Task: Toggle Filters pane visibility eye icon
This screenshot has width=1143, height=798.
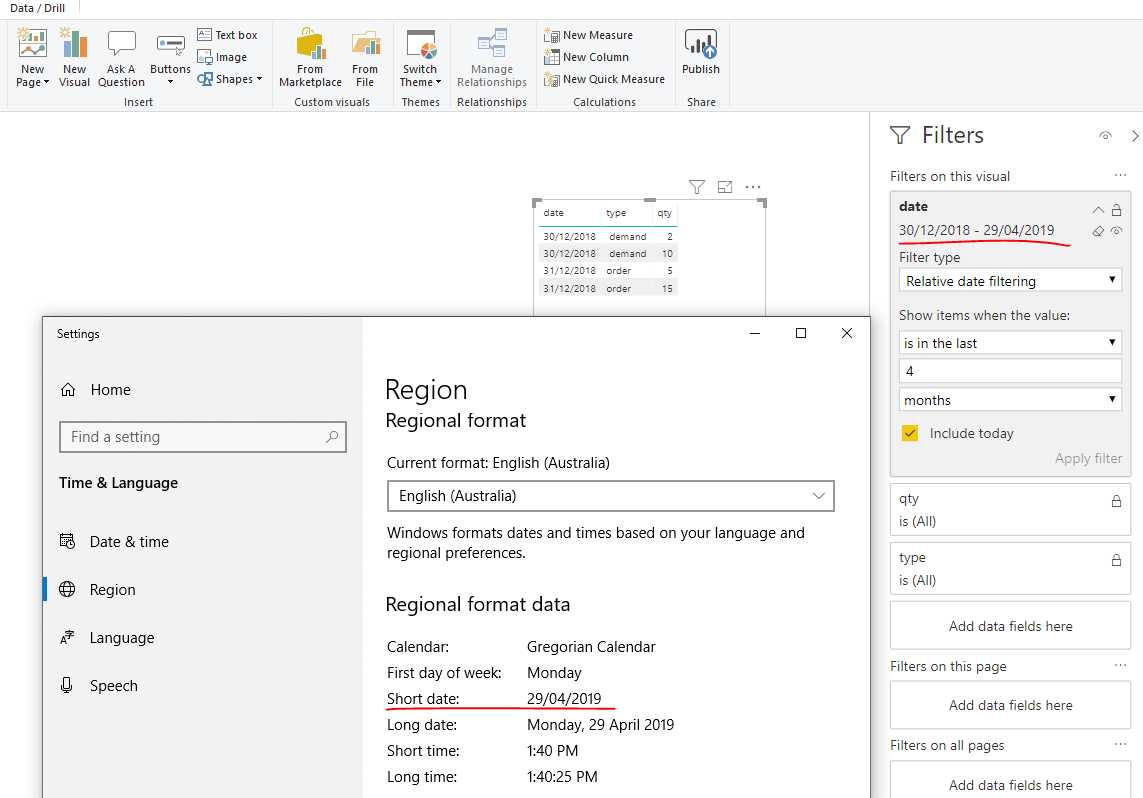Action: coord(1106,136)
